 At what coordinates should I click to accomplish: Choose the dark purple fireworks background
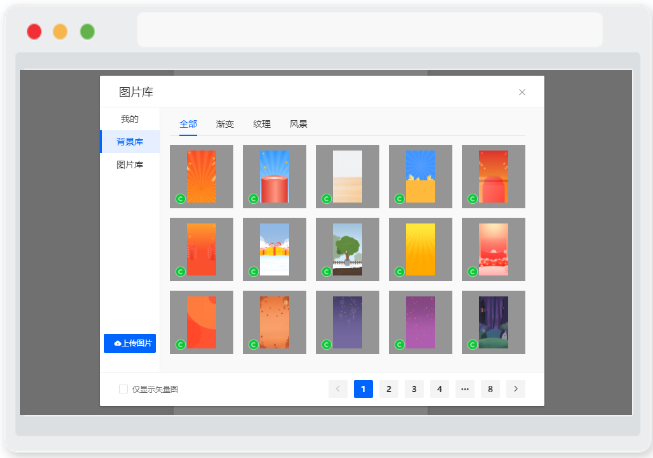click(x=347, y=322)
